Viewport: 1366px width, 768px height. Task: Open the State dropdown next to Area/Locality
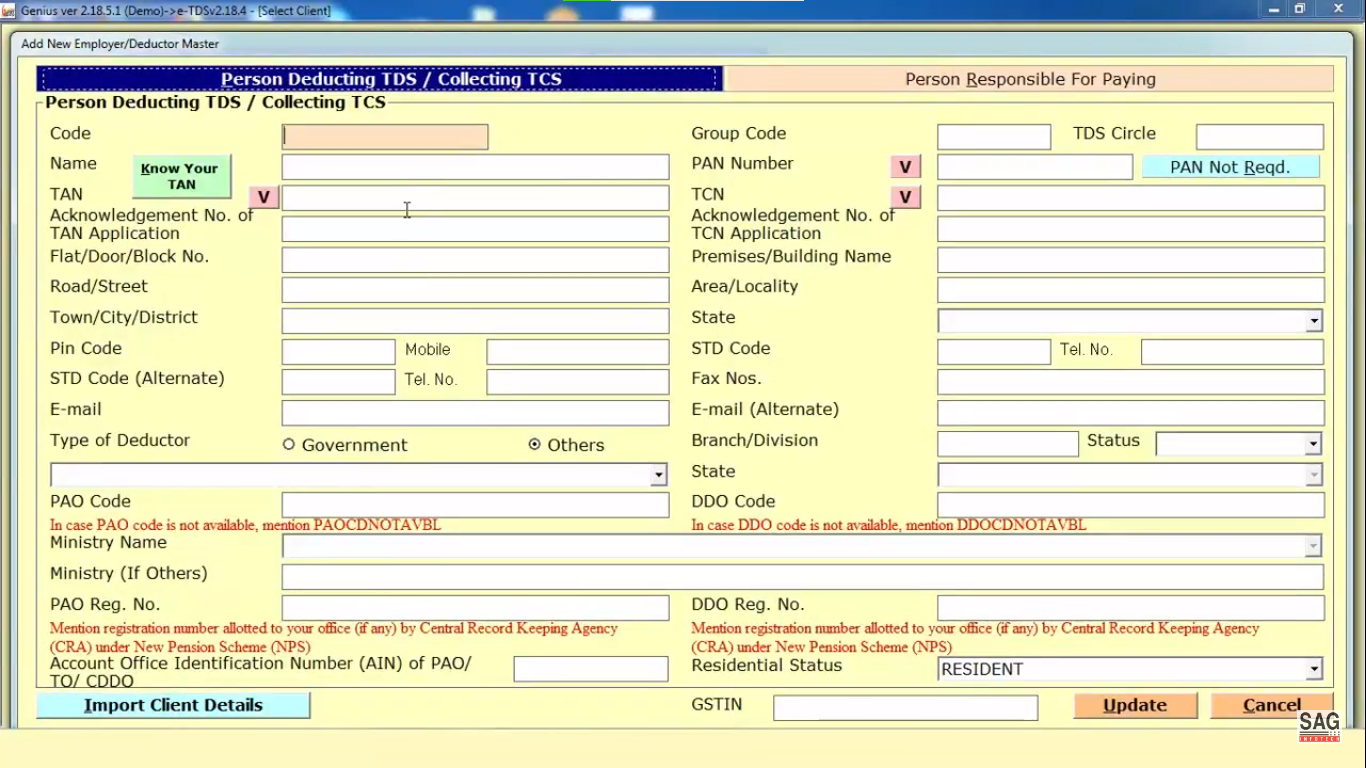(1314, 320)
